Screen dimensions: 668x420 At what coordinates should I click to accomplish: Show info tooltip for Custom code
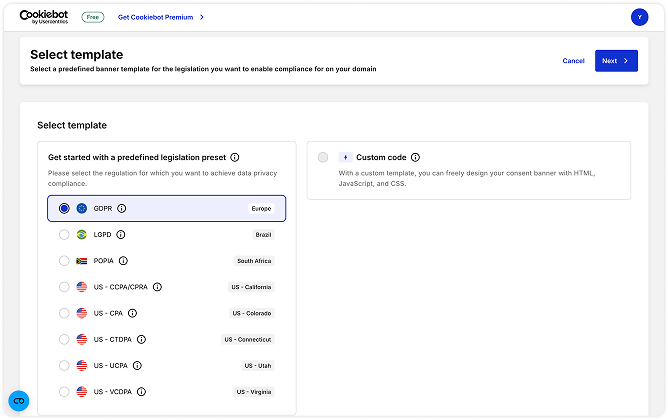click(415, 157)
